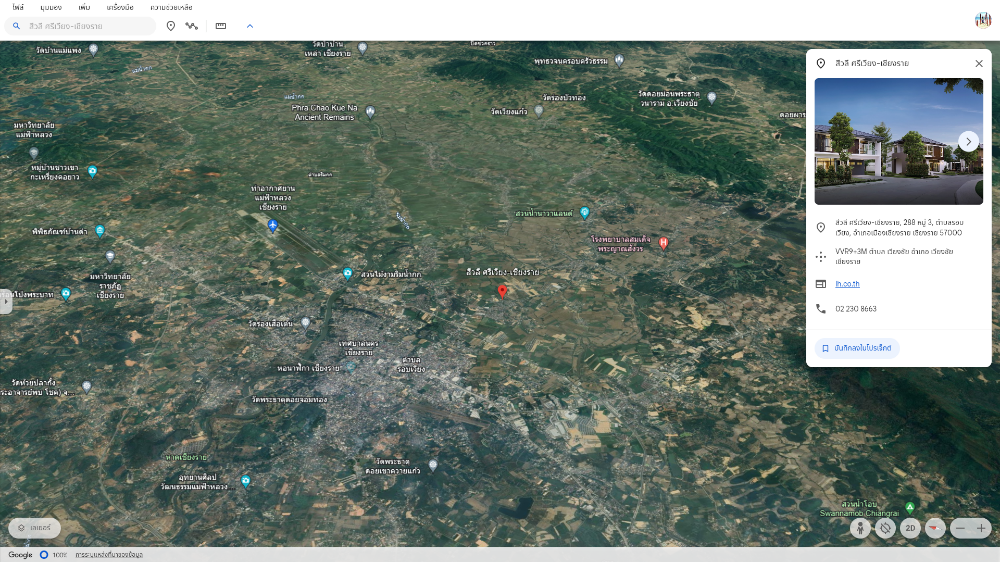Show next photo in info card
1000x562 pixels.
point(968,142)
